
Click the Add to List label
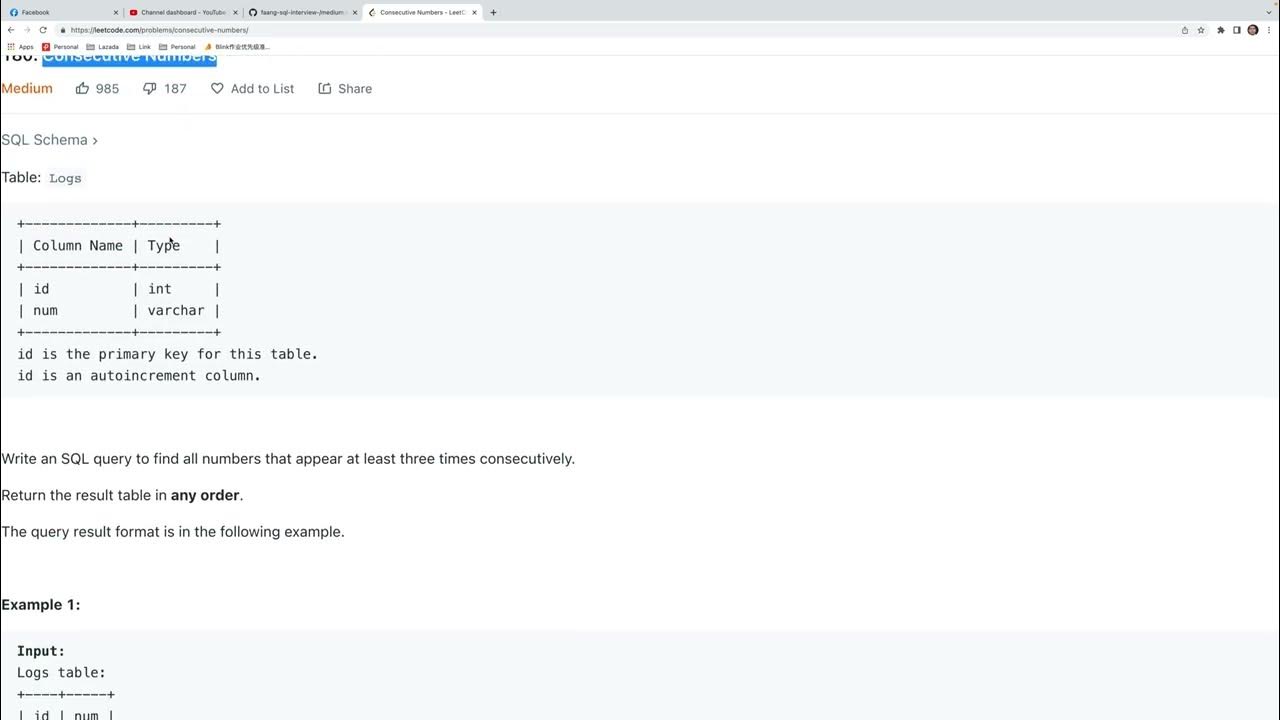(x=262, y=89)
